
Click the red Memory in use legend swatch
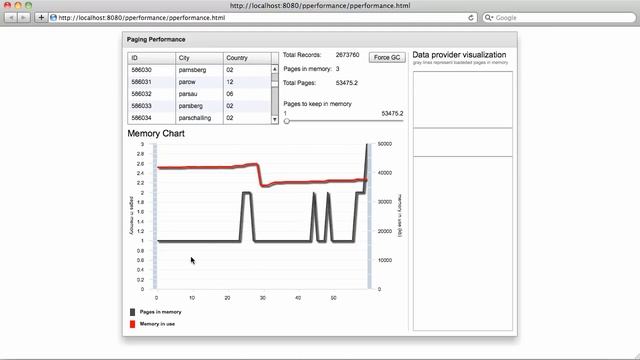(132, 324)
